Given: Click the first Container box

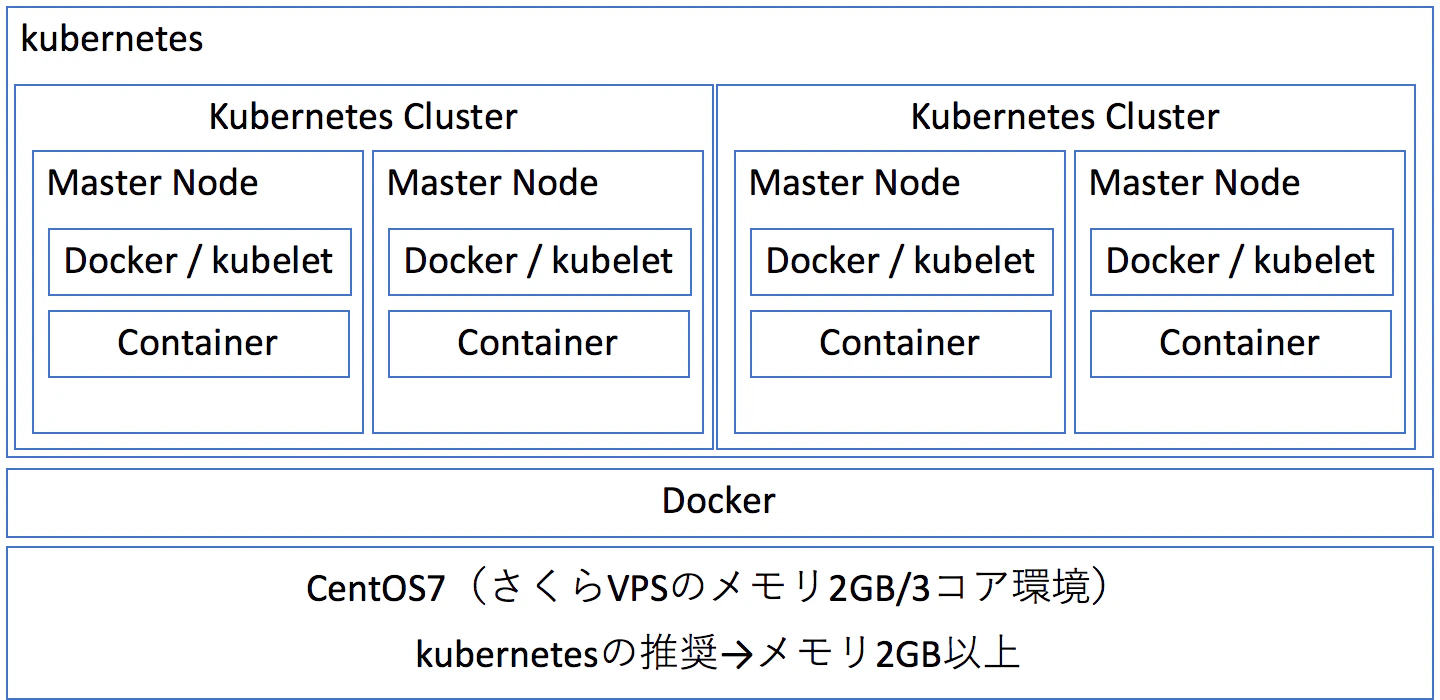Looking at the screenshot, I should (199, 344).
